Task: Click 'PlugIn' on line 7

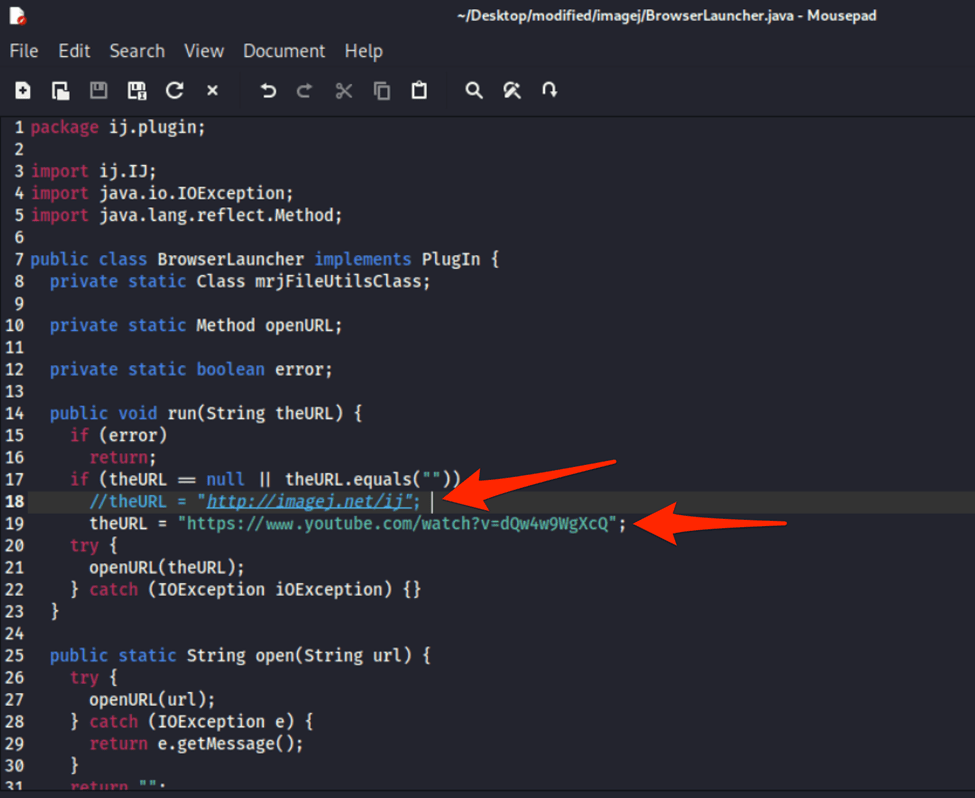Action: click(451, 259)
